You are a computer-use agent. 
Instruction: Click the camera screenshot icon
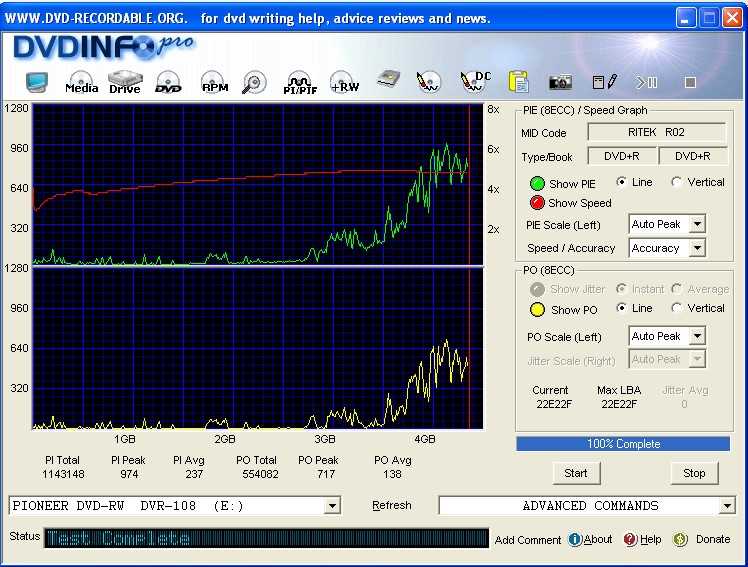coord(560,82)
